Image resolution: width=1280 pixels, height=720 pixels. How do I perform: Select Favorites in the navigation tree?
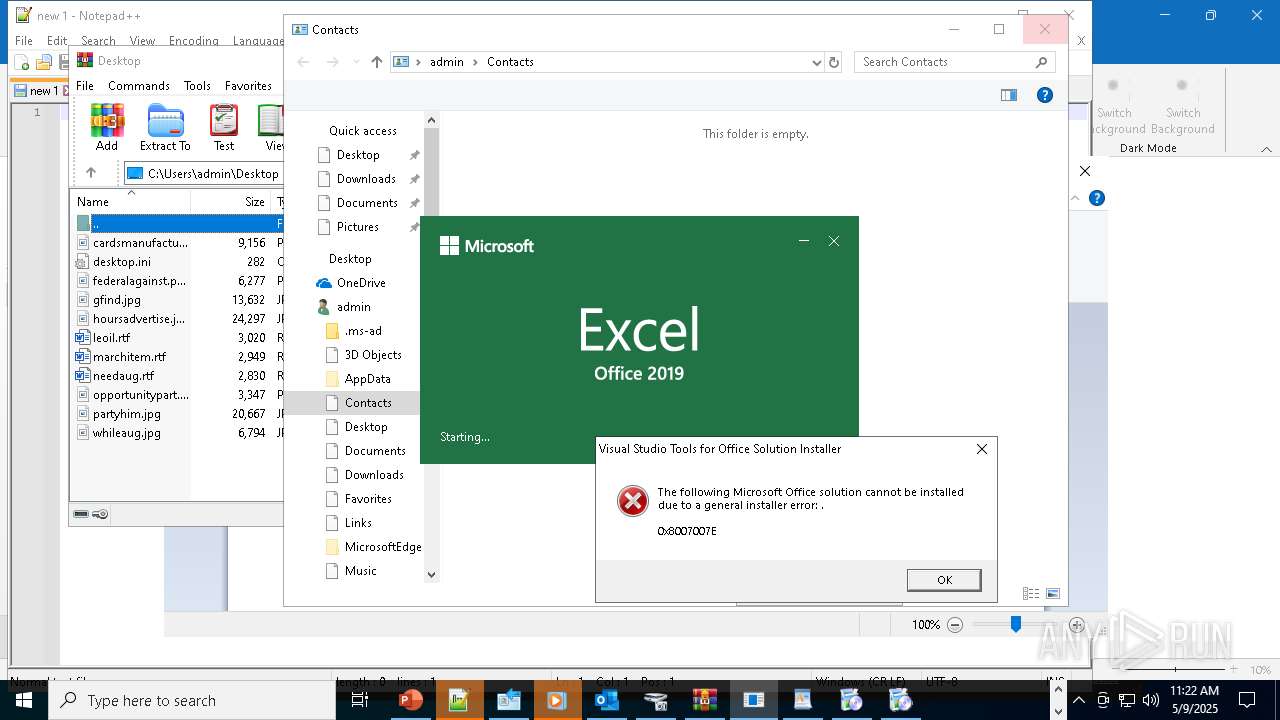[367, 499]
